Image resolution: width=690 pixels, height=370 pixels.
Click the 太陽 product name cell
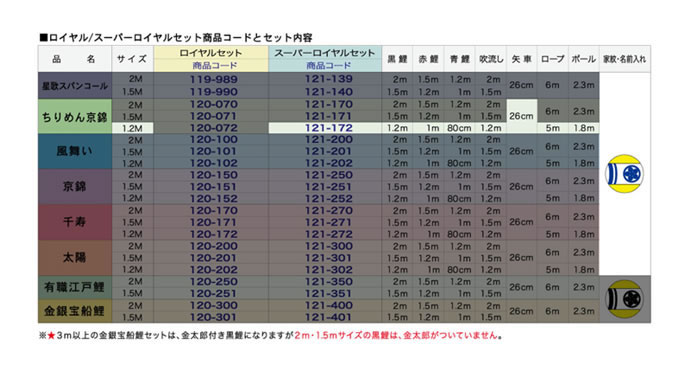point(75,257)
